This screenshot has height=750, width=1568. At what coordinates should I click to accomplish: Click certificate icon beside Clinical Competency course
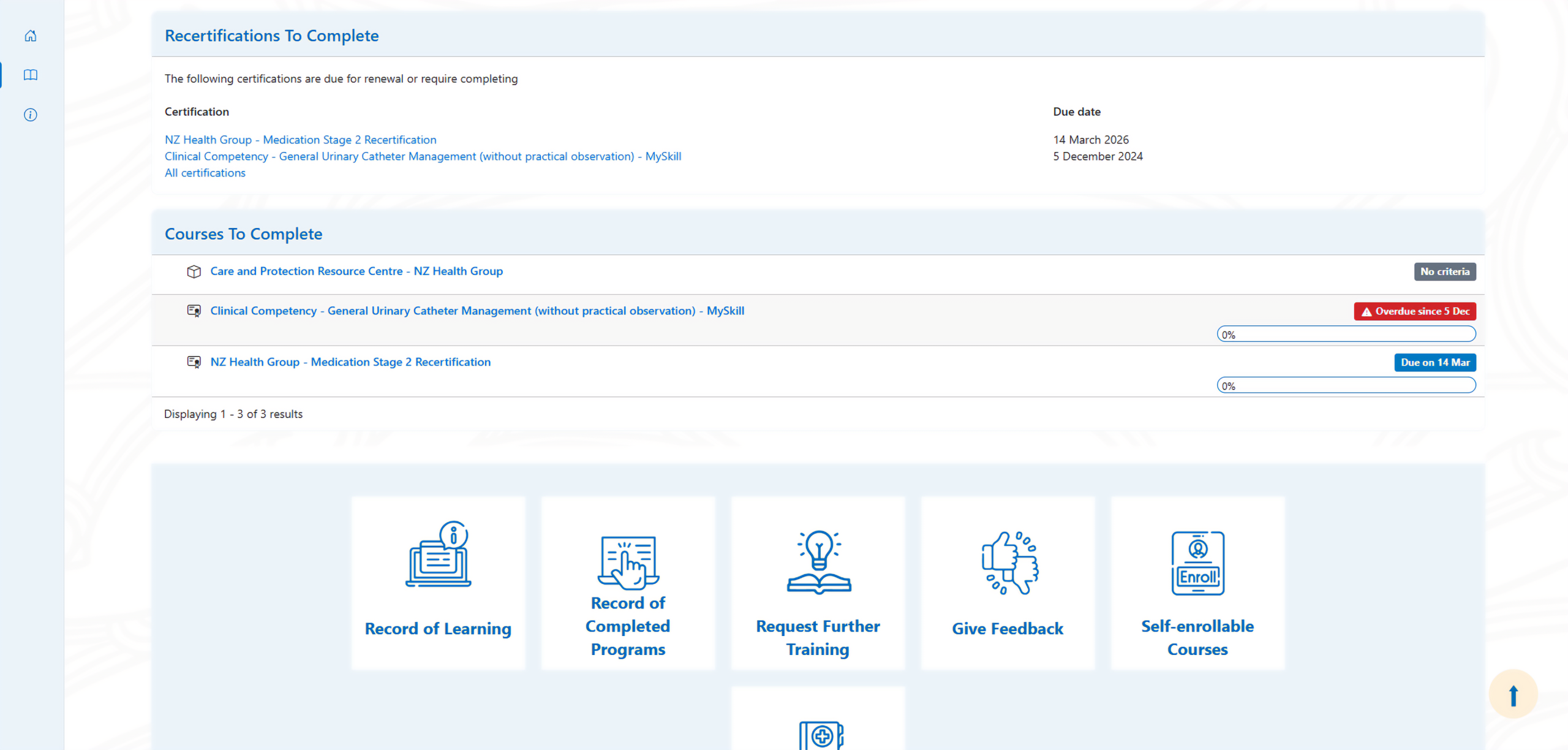coord(194,311)
